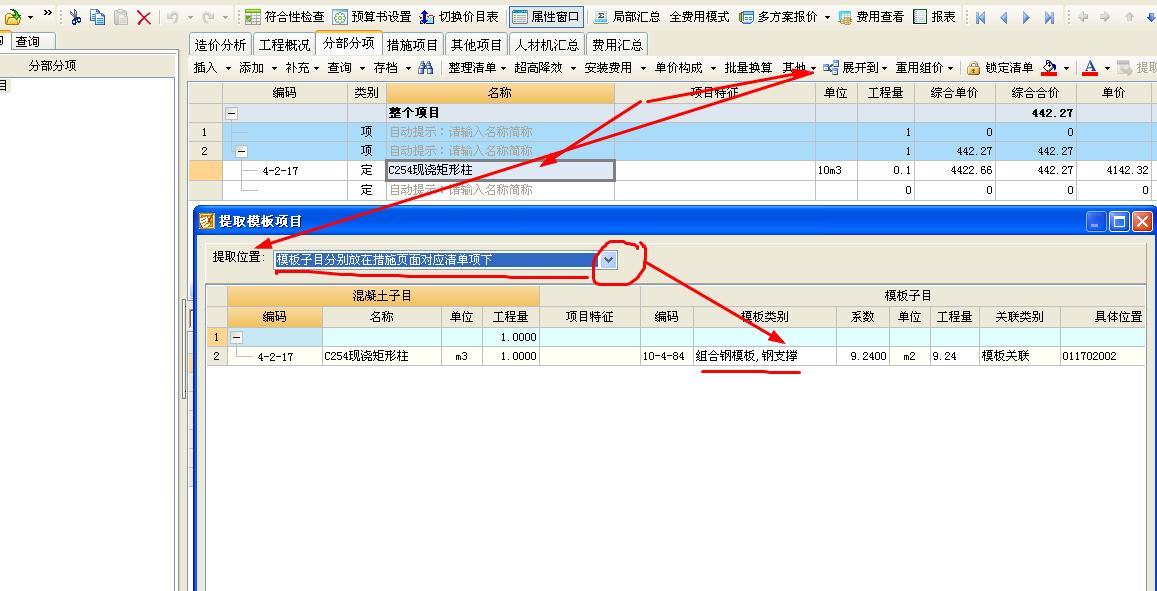This screenshot has width=1157, height=591.
Task: Click the undo arrow icon
Action: pyautogui.click(x=173, y=17)
